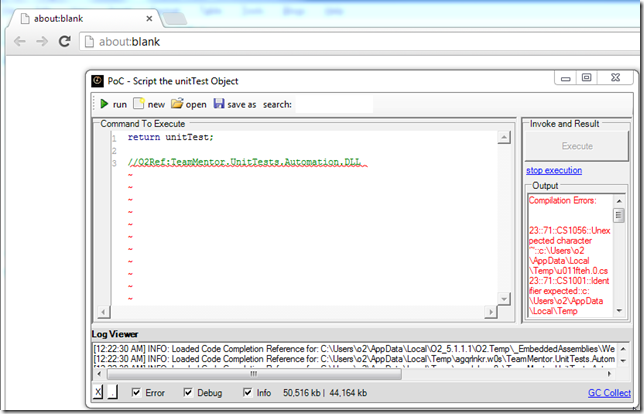Save script using save as disk icon
644x414 pixels.
219,104
